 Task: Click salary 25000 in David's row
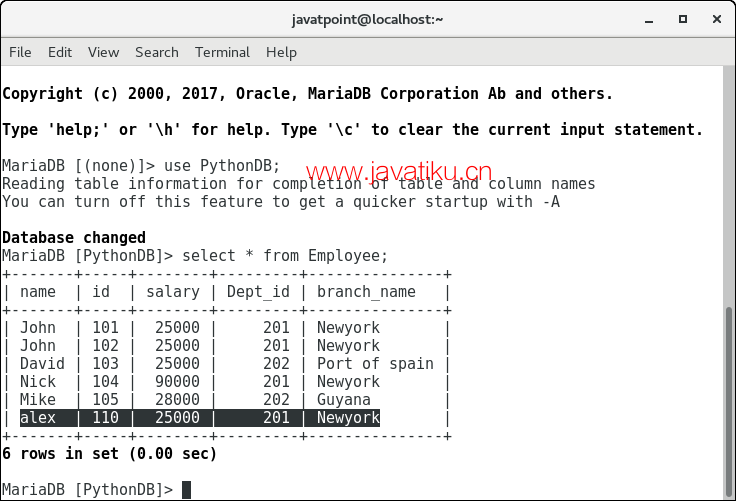[x=177, y=363]
